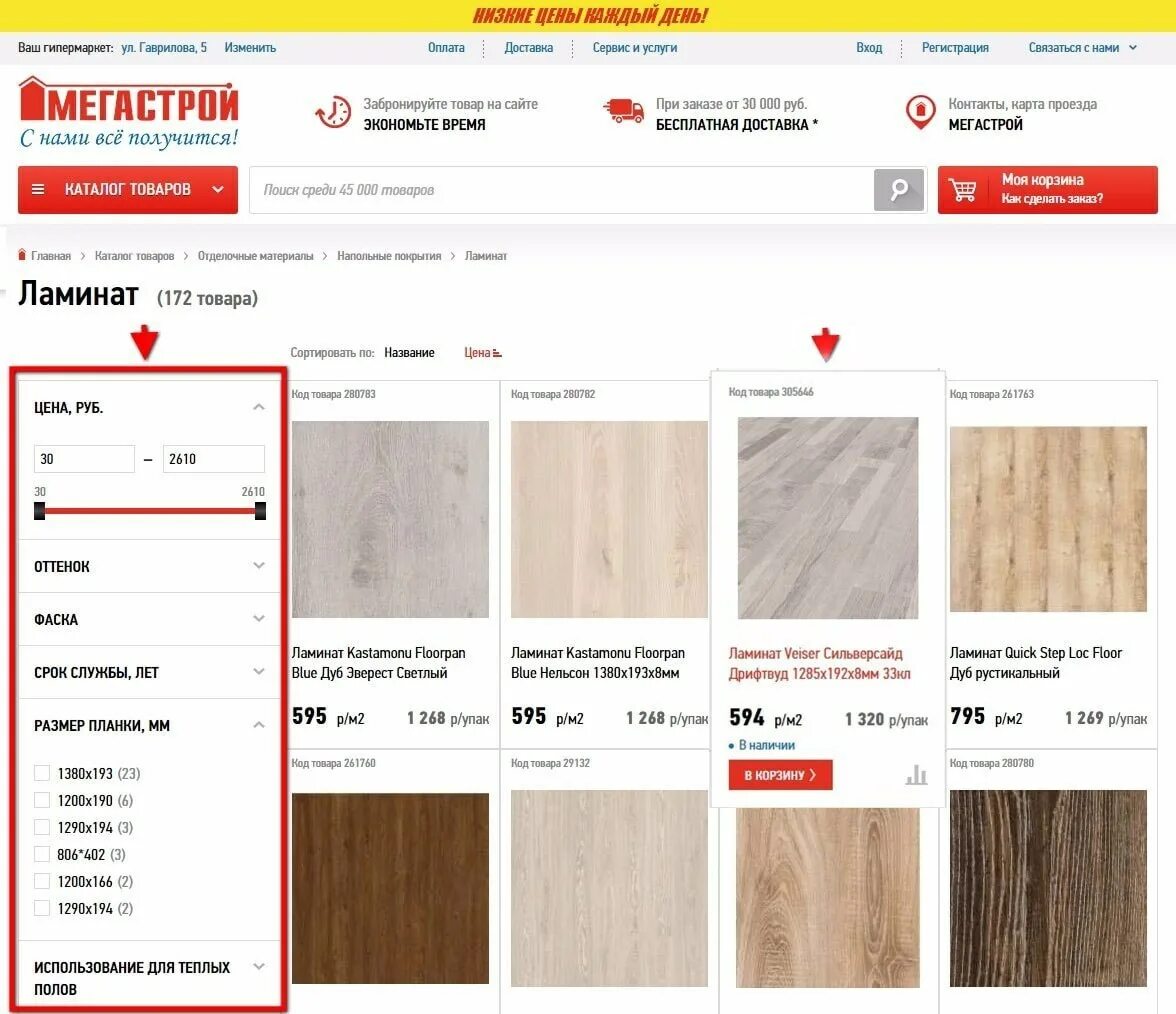
Task: Open the Оплата top menu link
Action: (x=446, y=47)
